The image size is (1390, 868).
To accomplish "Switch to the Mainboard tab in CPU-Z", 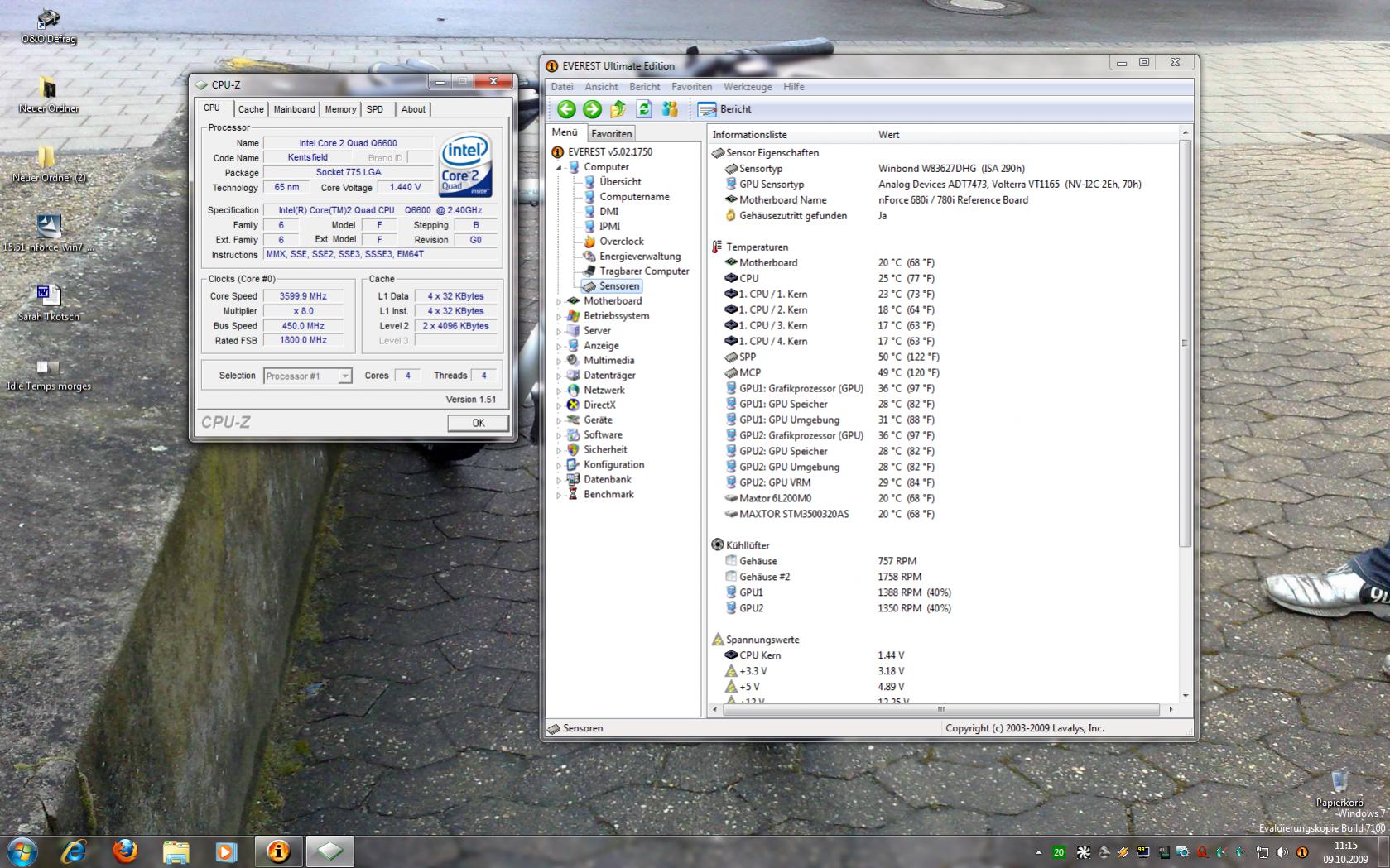I will point(294,109).
